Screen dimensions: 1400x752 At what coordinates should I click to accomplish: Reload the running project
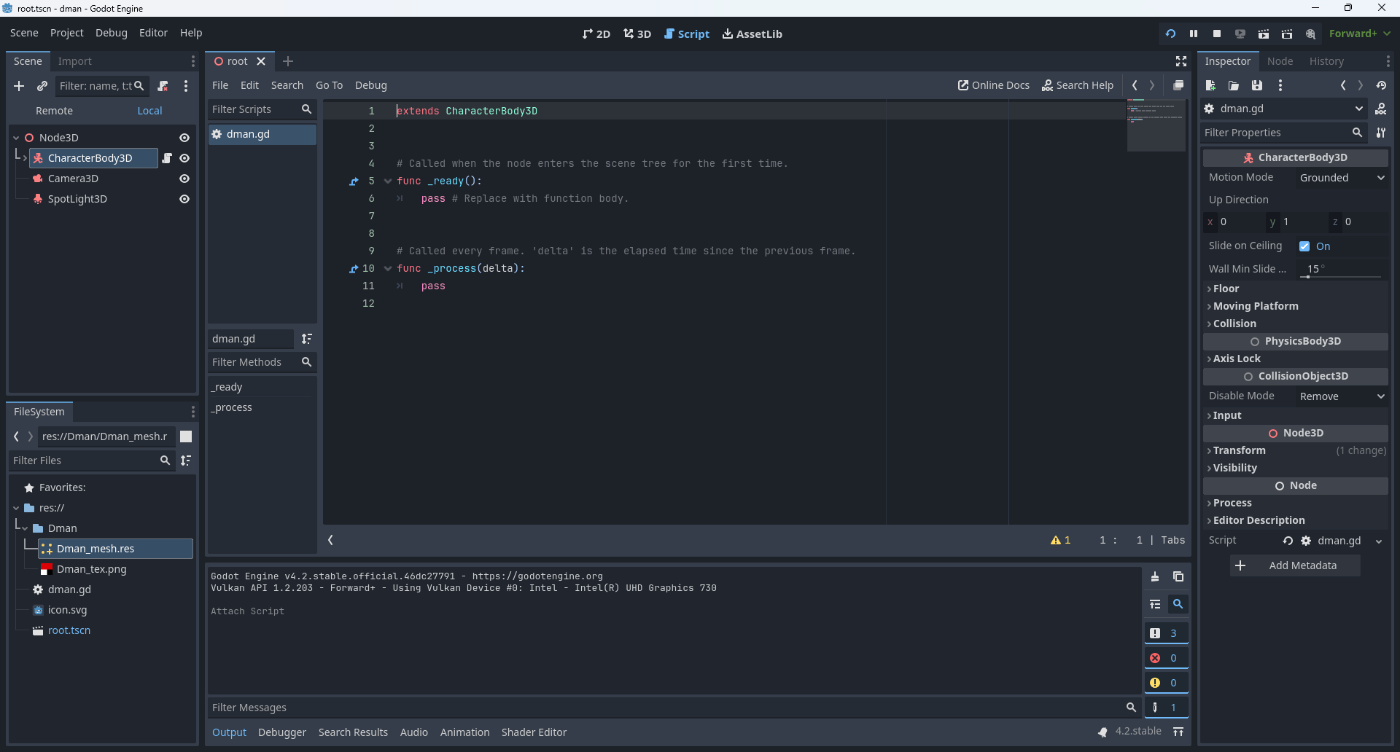1171,33
